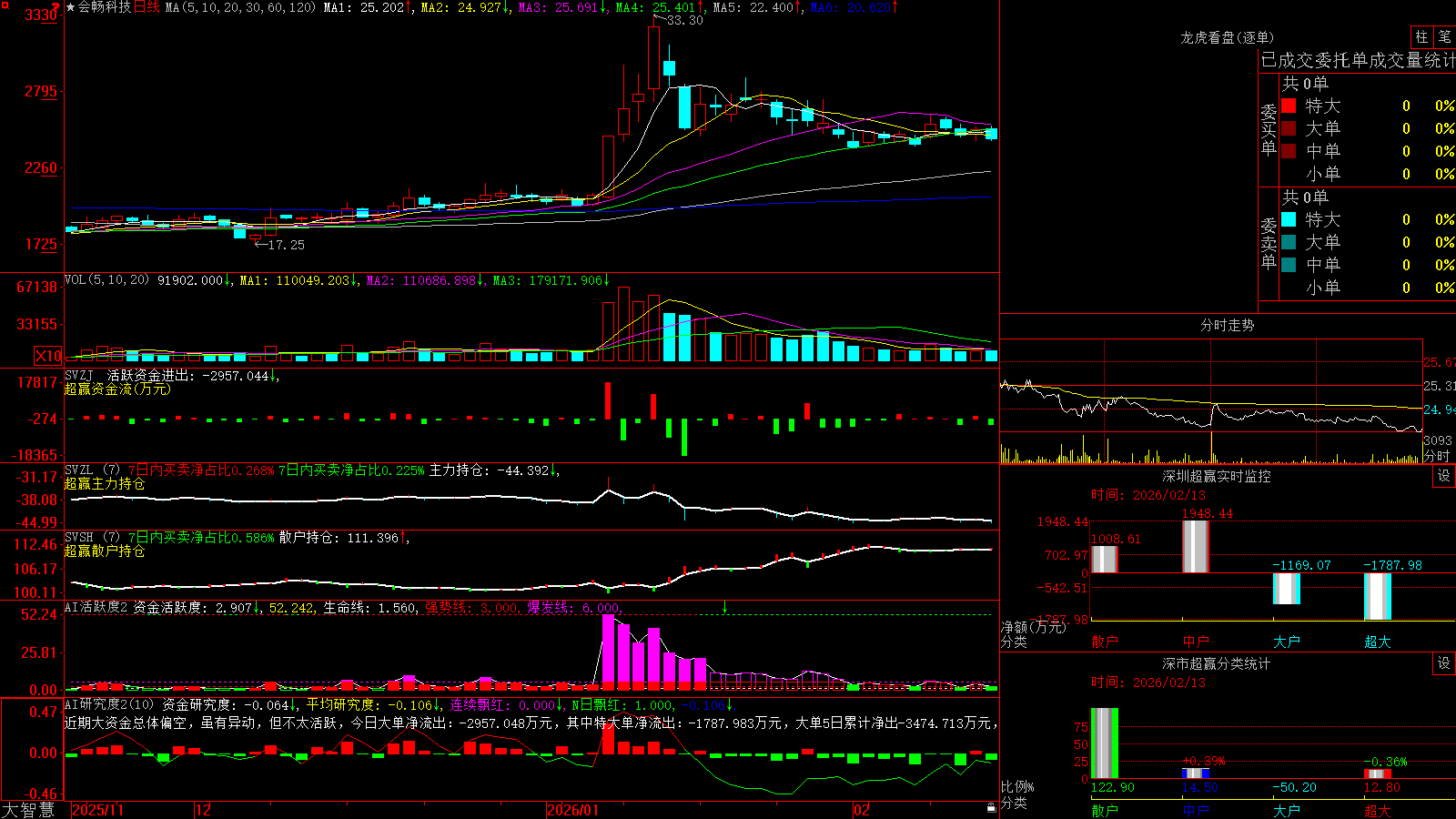This screenshot has height=819, width=1456.
Task: Click red 特大 buy-order color swatch
Action: [x=1289, y=106]
